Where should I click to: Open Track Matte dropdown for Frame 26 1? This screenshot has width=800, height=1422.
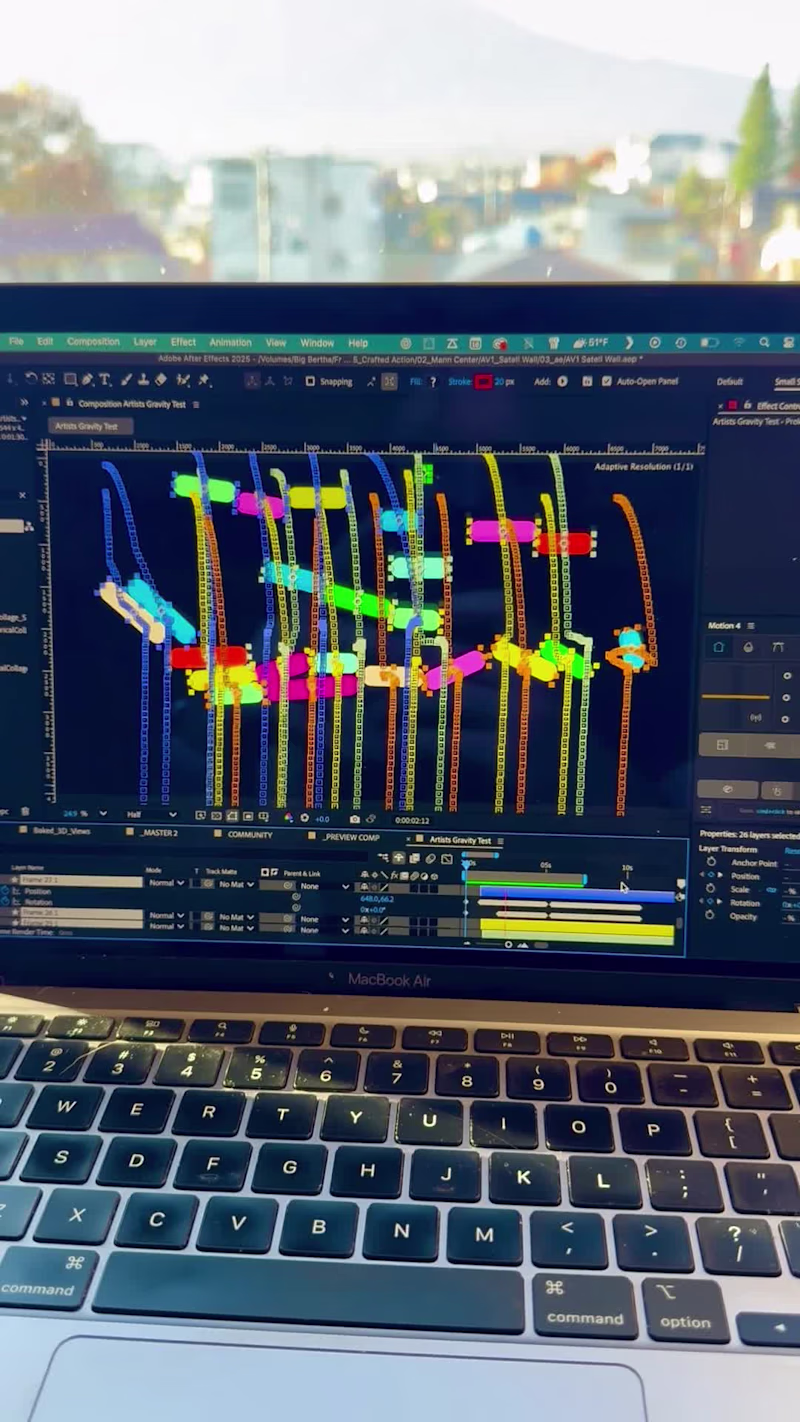click(x=238, y=917)
